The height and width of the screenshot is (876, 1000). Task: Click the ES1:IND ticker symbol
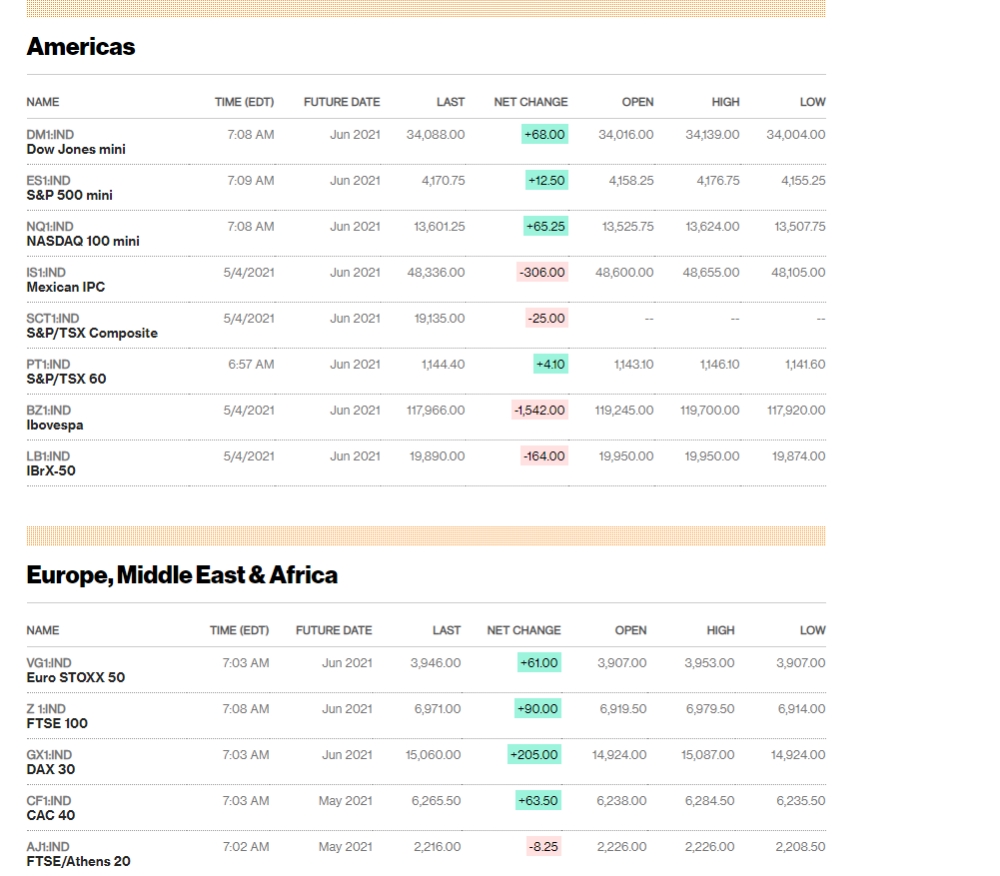coord(48,180)
